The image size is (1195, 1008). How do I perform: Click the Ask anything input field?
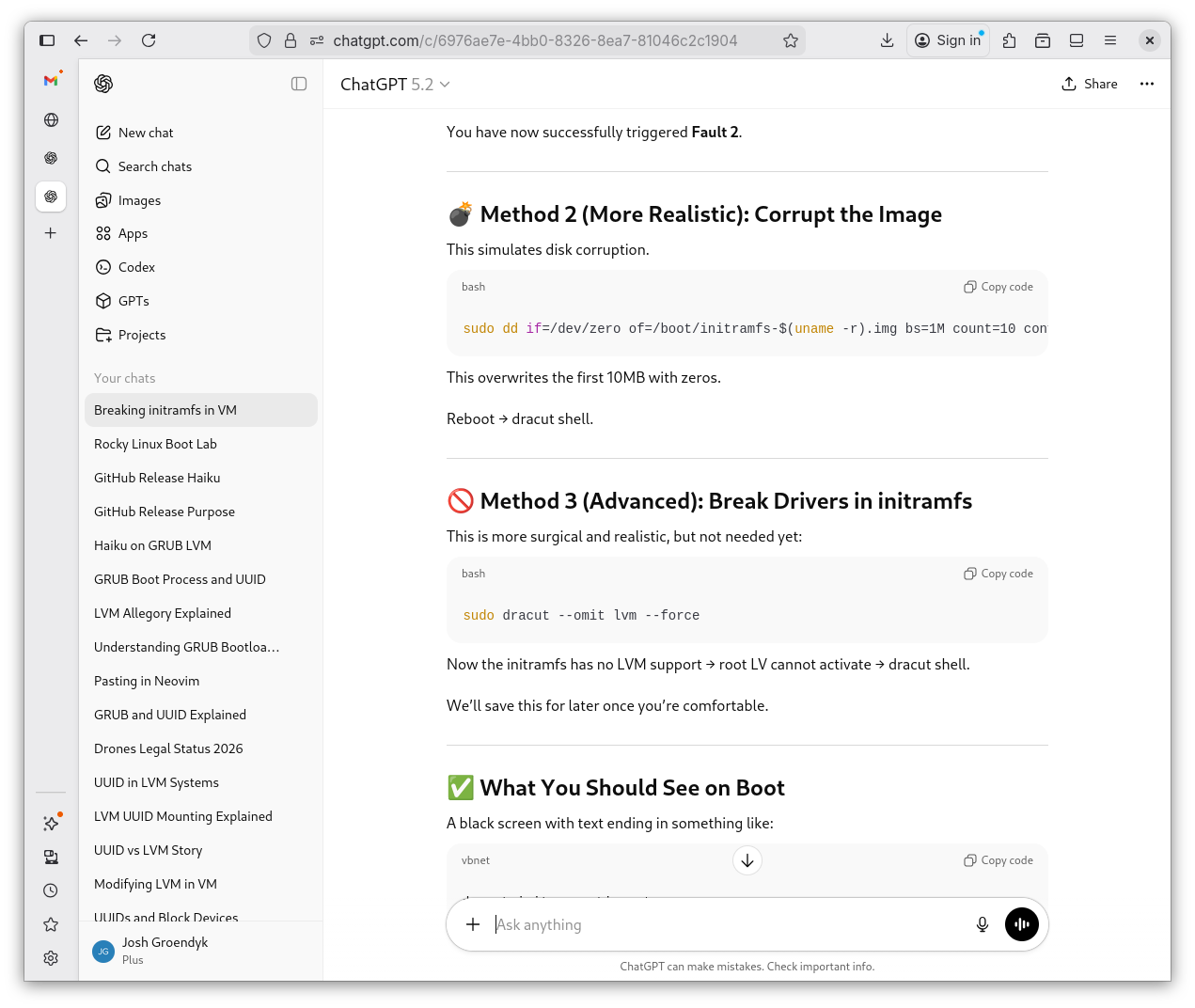click(x=724, y=924)
